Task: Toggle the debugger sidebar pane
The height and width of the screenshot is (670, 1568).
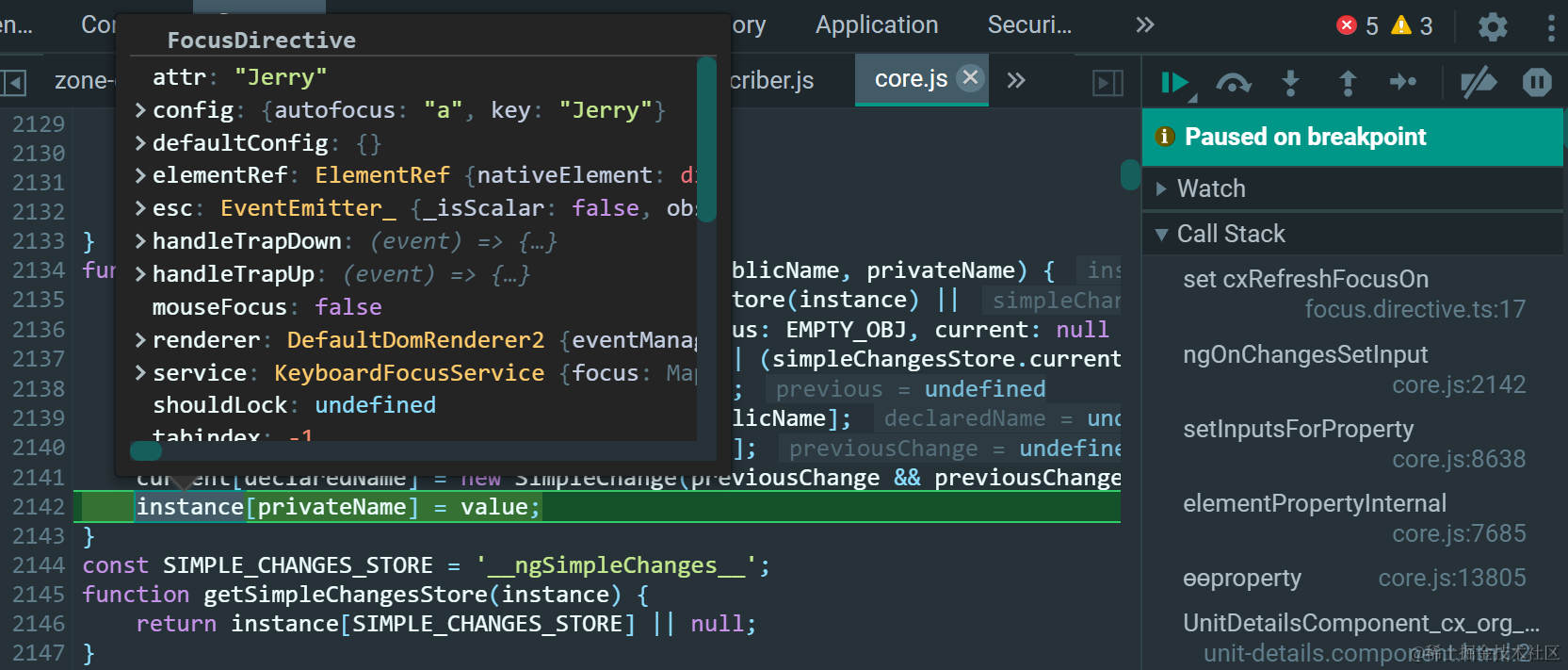Action: (x=1107, y=83)
